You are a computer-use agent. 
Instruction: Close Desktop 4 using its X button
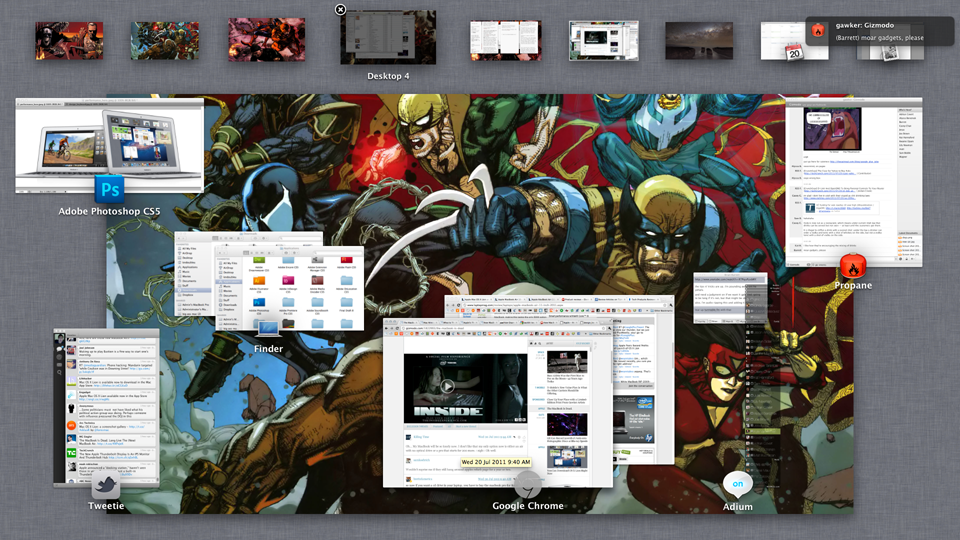click(340, 10)
